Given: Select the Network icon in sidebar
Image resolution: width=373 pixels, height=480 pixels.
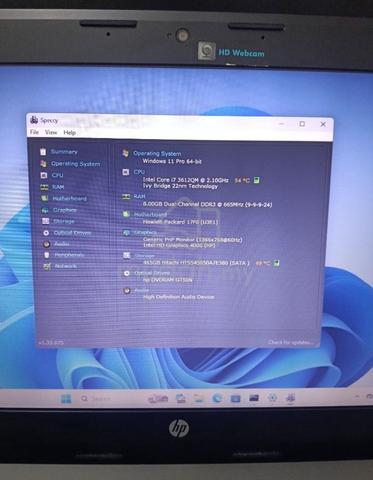Looking at the screenshot, I should point(47,266).
